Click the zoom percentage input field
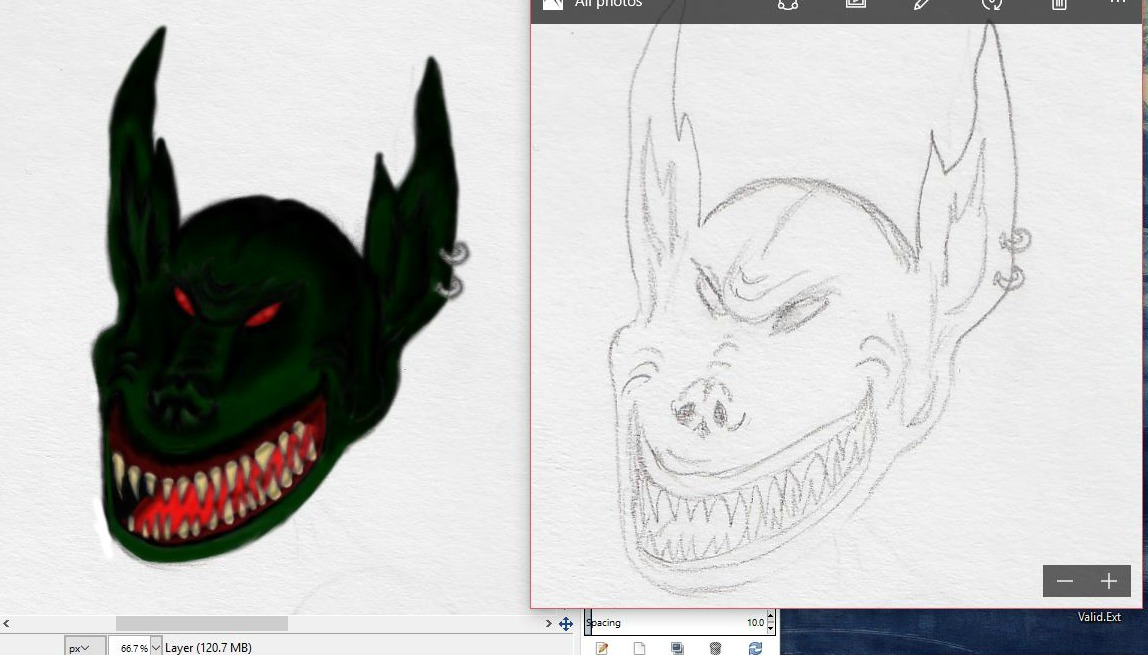The image size is (1148, 655). point(129,648)
